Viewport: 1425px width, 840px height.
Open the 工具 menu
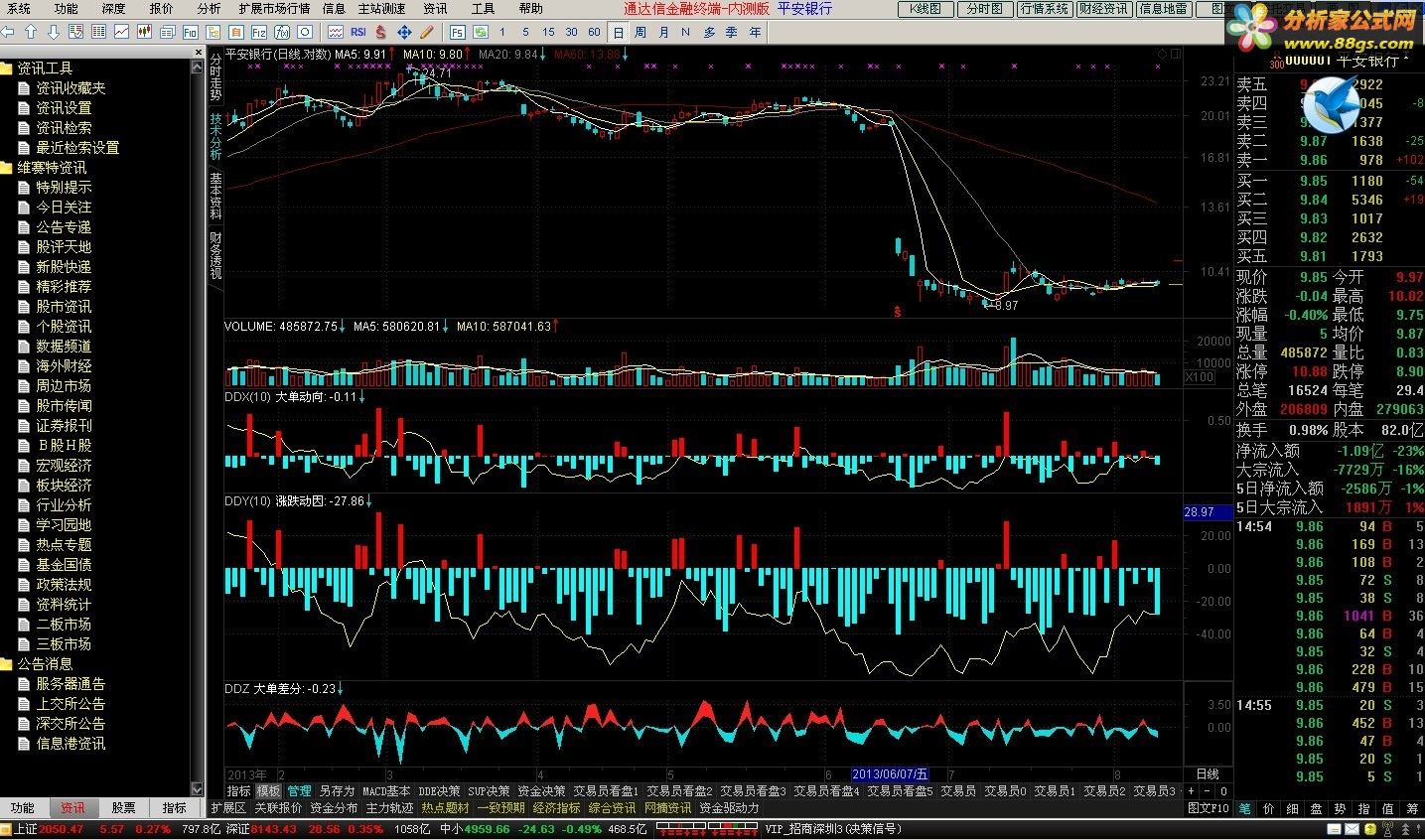[x=483, y=8]
